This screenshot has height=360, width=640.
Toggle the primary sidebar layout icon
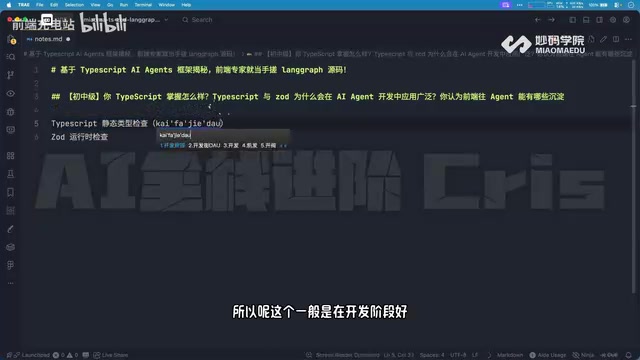pyautogui.click(x=573, y=20)
